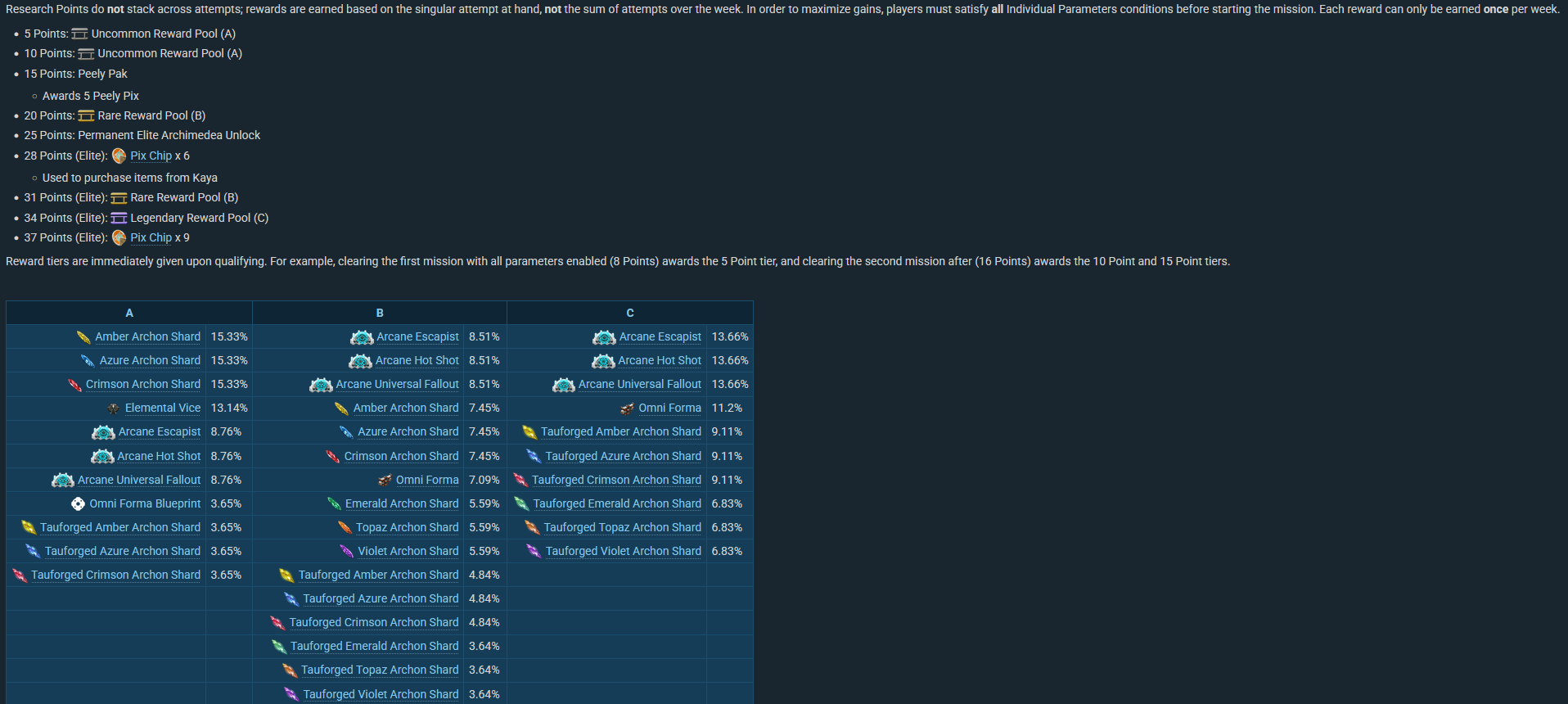Open Tauforged Topaz Archon Shard link in column B
The width and height of the screenshot is (1568, 704).
[x=380, y=670]
